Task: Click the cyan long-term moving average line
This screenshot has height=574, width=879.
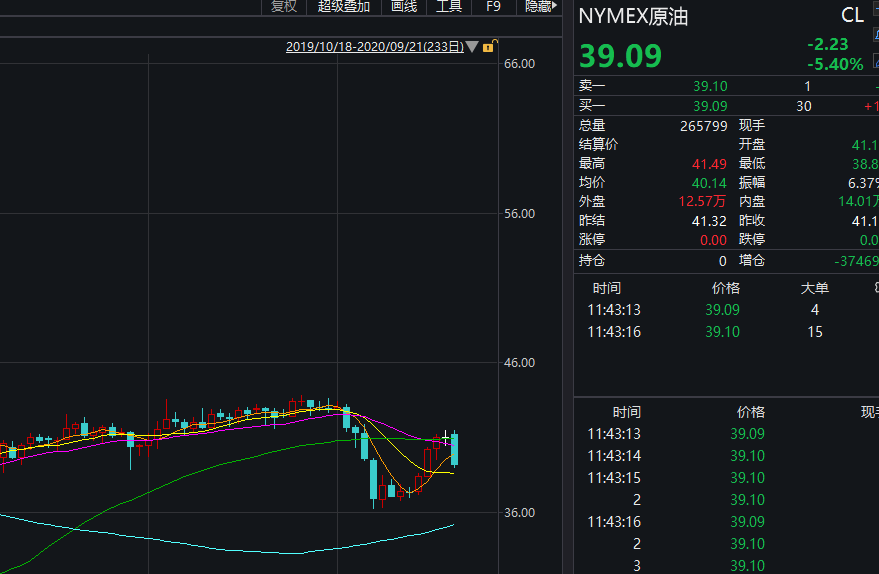Action: tap(300, 552)
